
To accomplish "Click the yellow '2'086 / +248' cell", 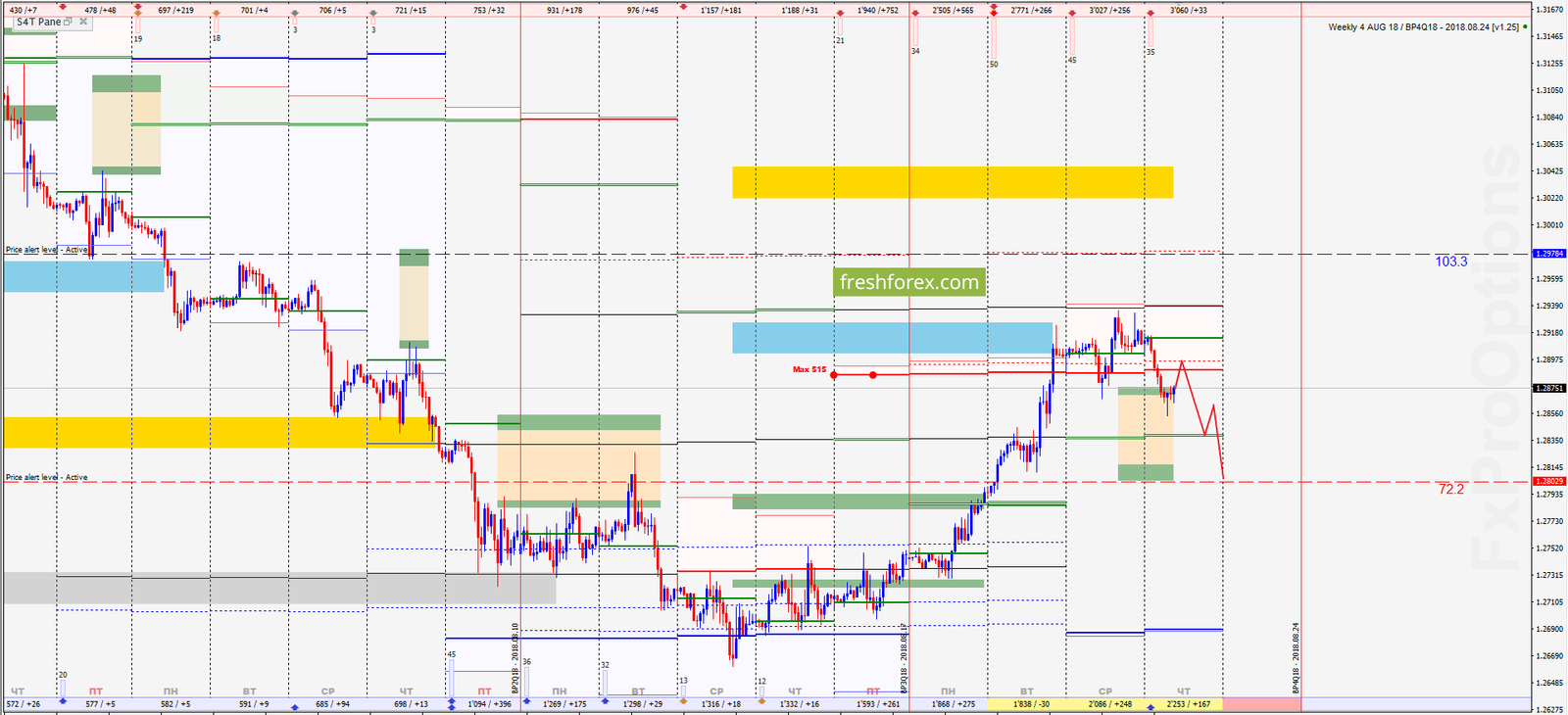I will (1105, 704).
